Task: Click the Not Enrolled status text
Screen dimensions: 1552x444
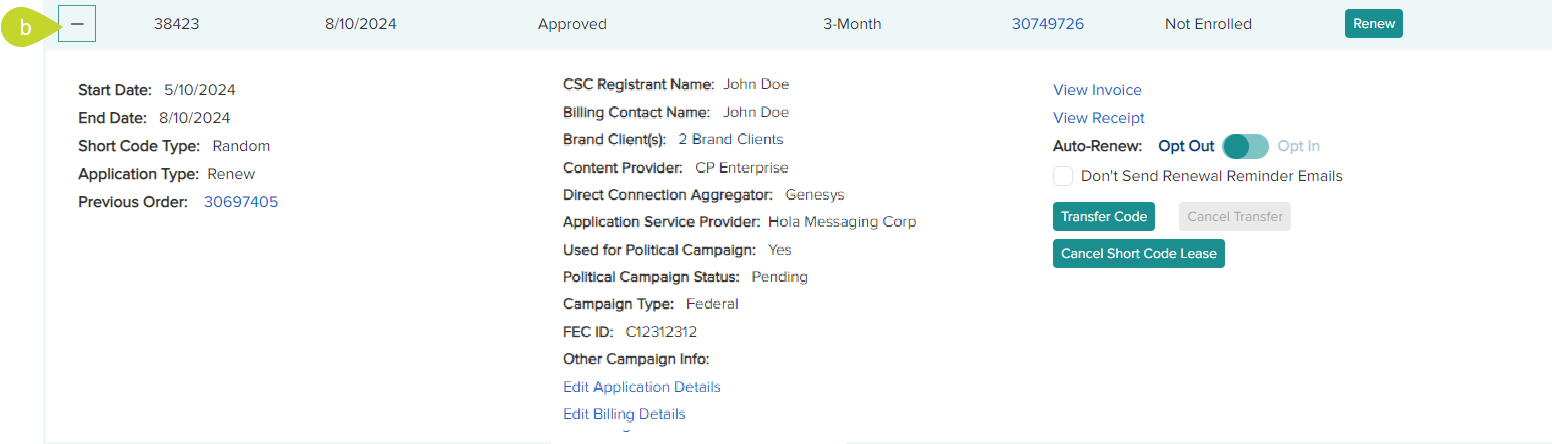Action: pos(1208,23)
